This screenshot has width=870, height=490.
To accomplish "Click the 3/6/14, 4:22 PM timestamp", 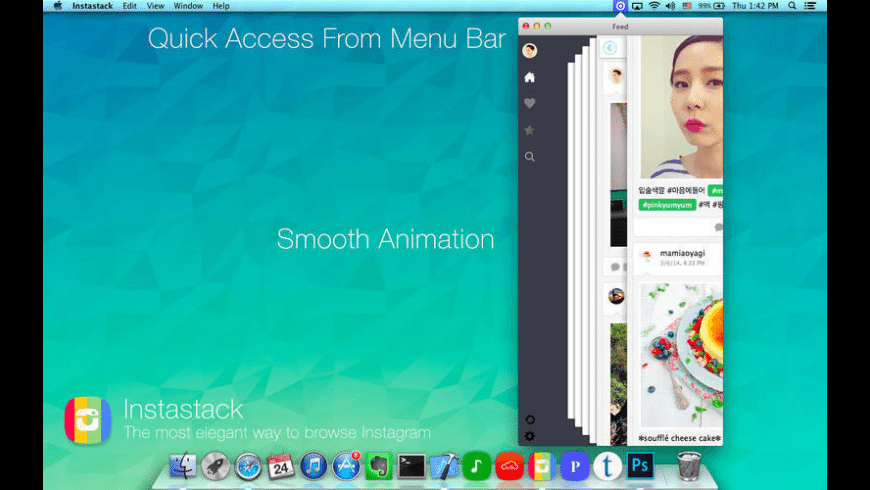I will pos(682,263).
